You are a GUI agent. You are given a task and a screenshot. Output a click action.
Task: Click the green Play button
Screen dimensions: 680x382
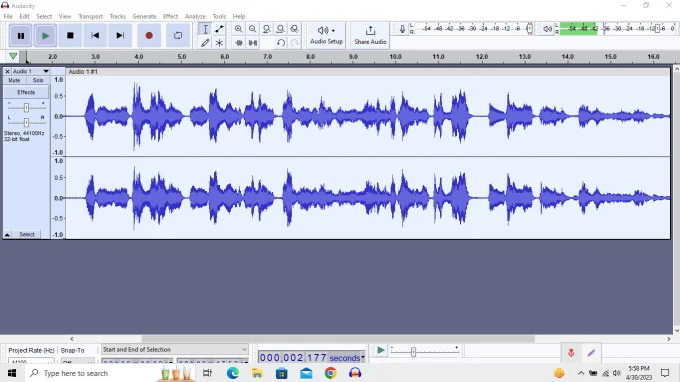45,36
